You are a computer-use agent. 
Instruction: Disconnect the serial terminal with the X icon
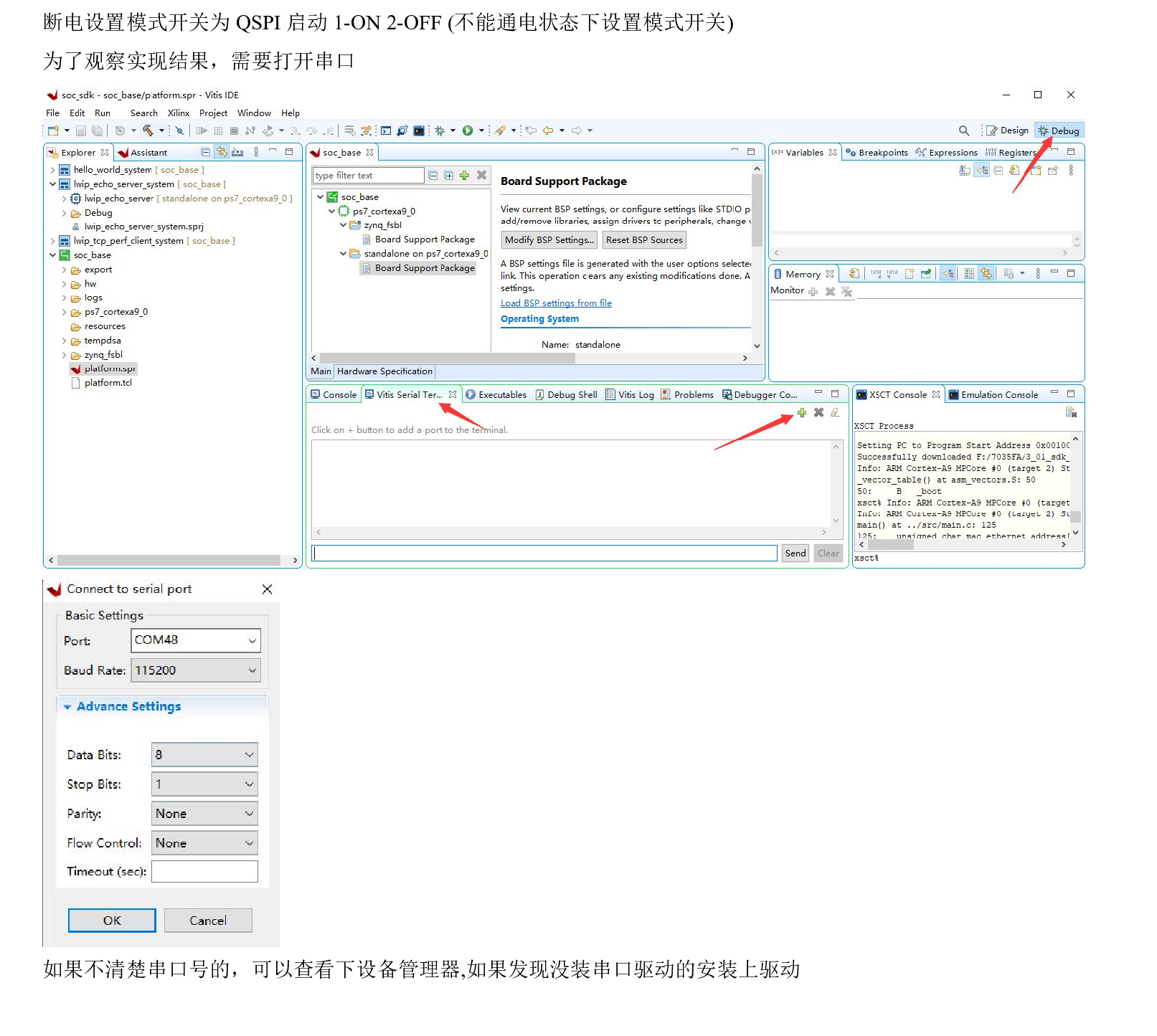(818, 413)
